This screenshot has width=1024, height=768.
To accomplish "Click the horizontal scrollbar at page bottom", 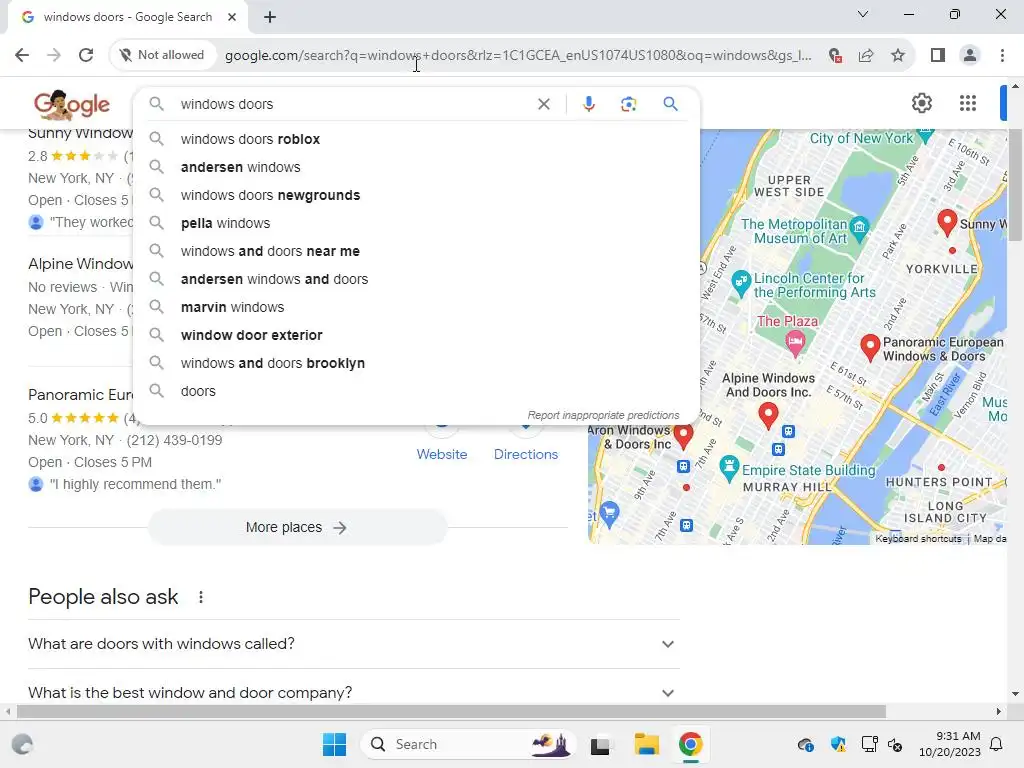I will click(451, 711).
